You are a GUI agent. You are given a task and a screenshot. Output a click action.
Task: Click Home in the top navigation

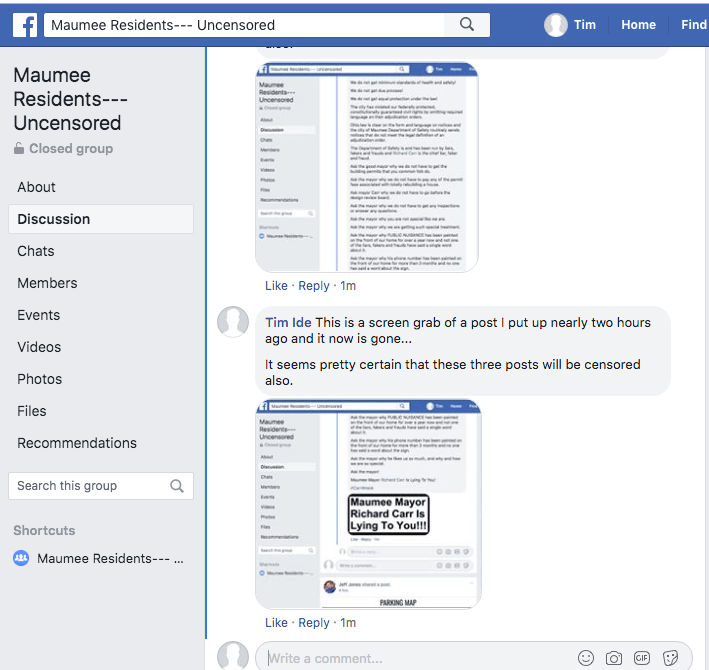pos(638,25)
